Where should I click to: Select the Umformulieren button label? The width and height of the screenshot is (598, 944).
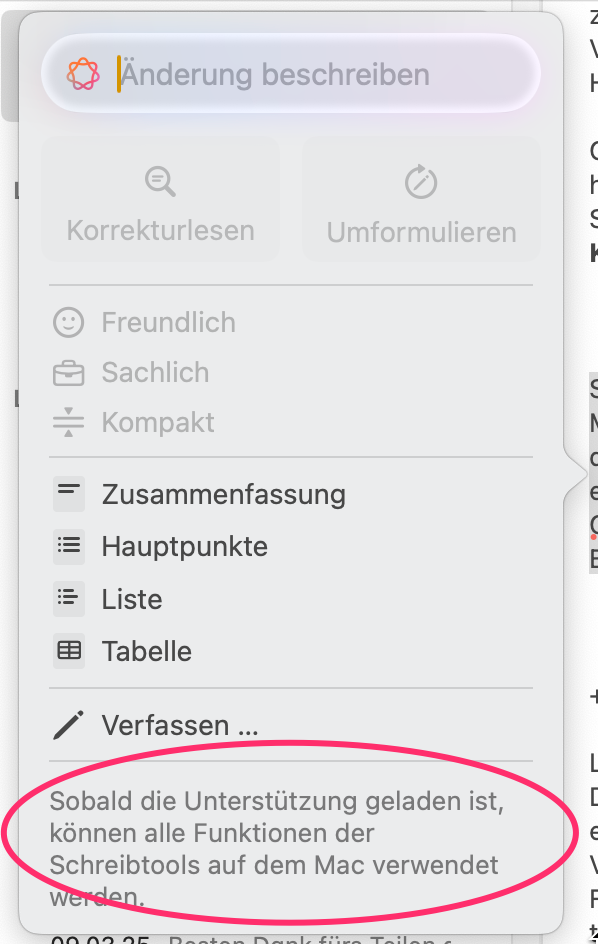422,232
